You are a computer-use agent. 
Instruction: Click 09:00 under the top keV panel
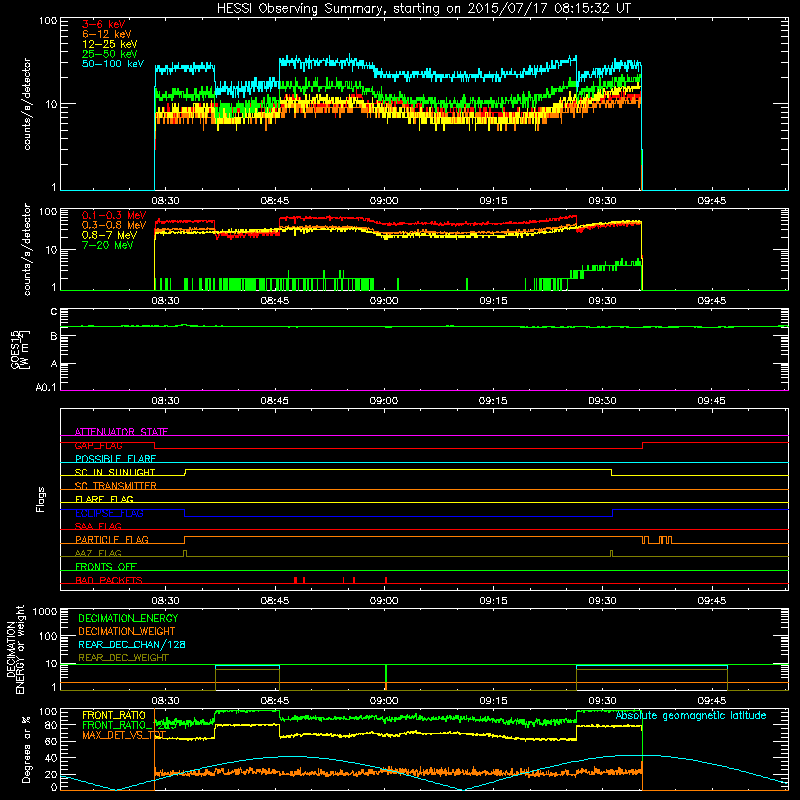point(384,201)
